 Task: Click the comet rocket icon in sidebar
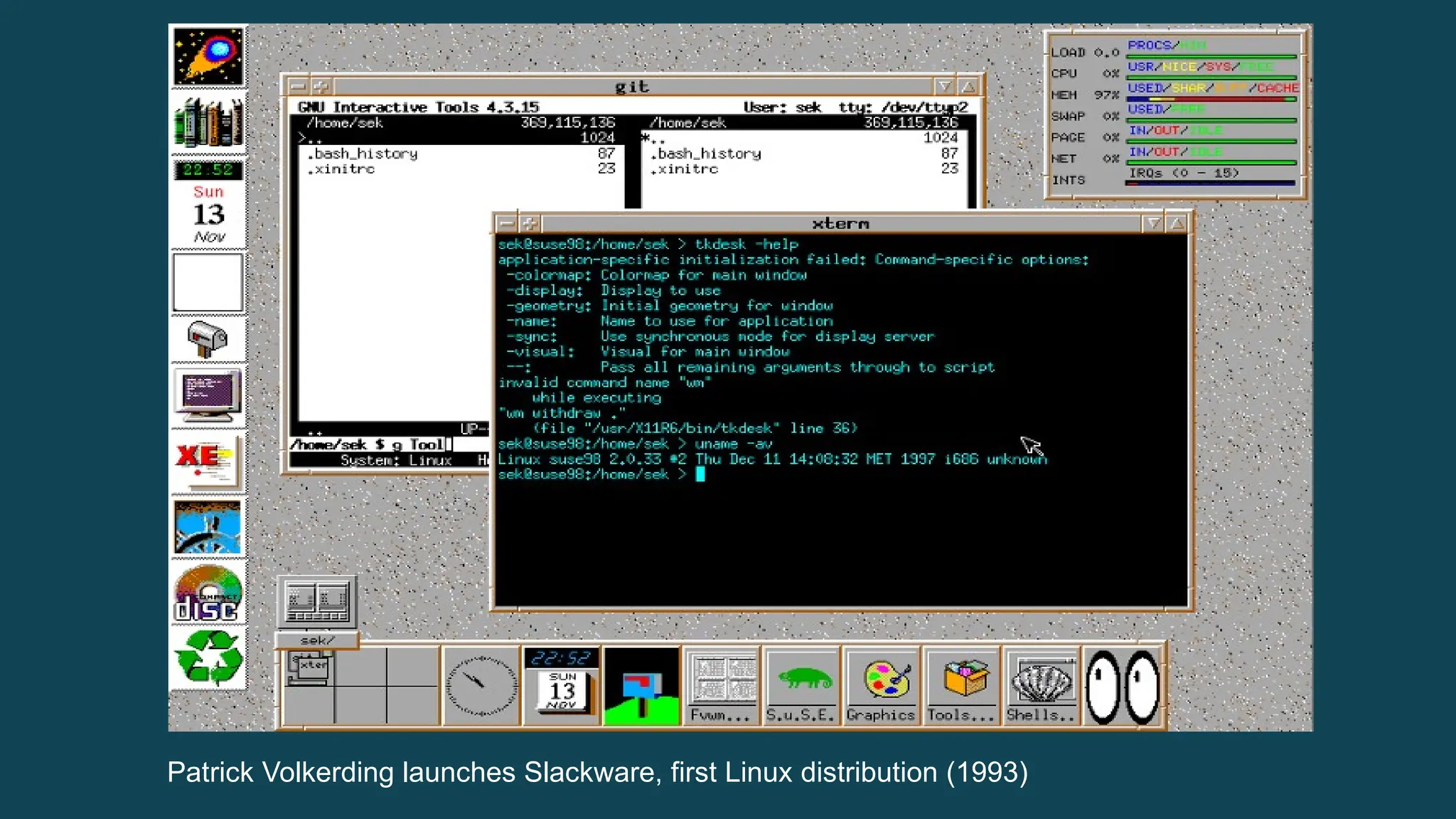208,57
